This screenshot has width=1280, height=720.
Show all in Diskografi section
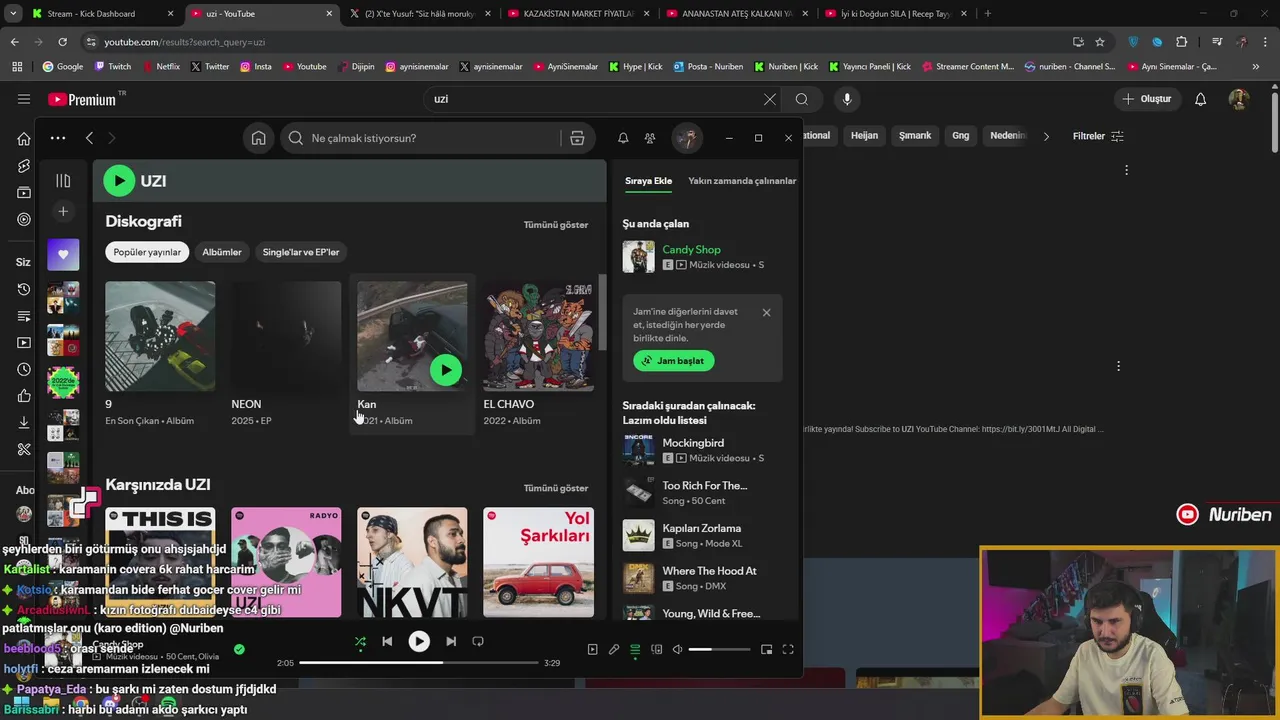click(x=556, y=224)
